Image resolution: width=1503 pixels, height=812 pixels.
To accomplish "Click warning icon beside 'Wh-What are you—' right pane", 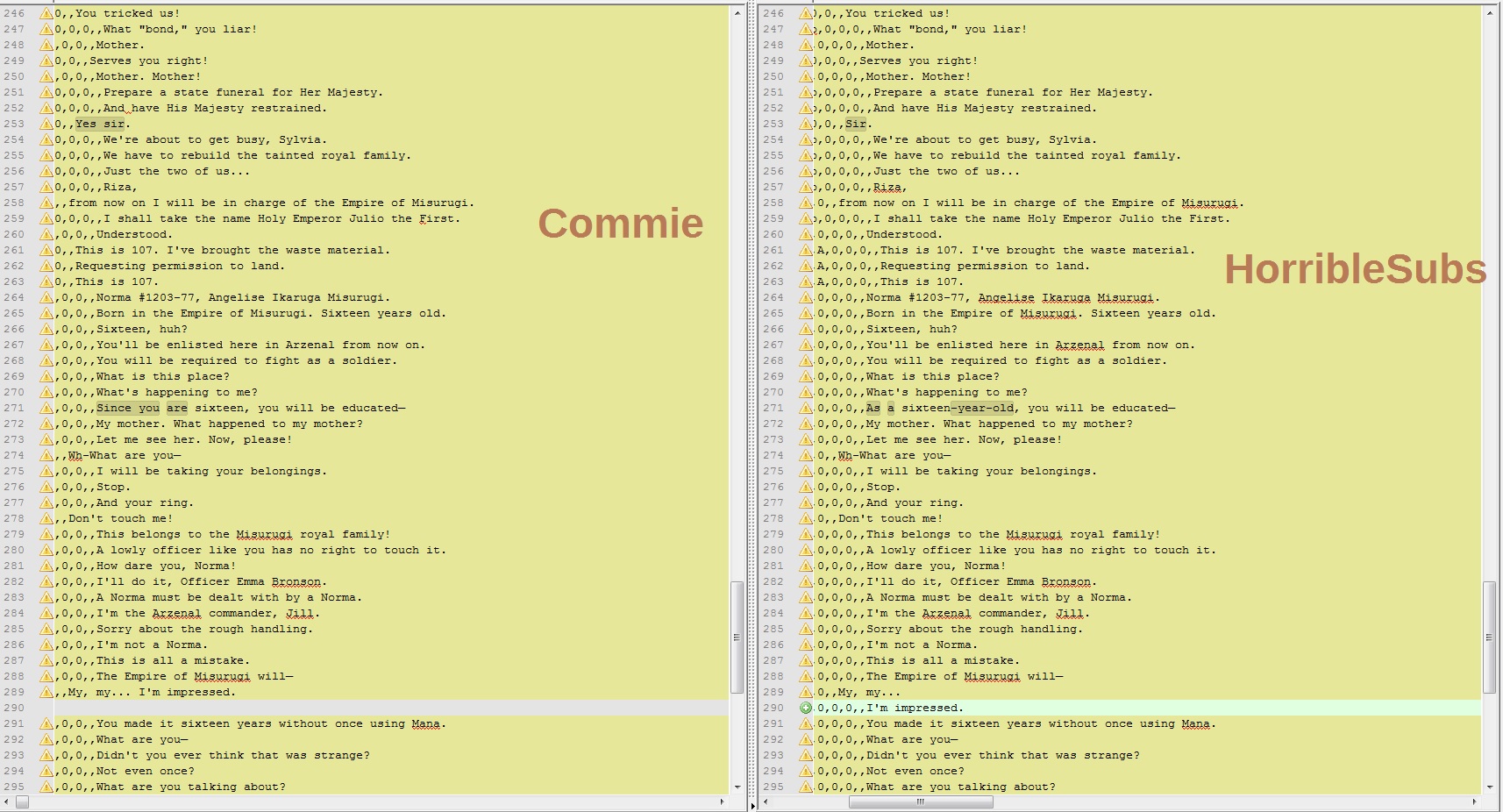I will pos(806,455).
